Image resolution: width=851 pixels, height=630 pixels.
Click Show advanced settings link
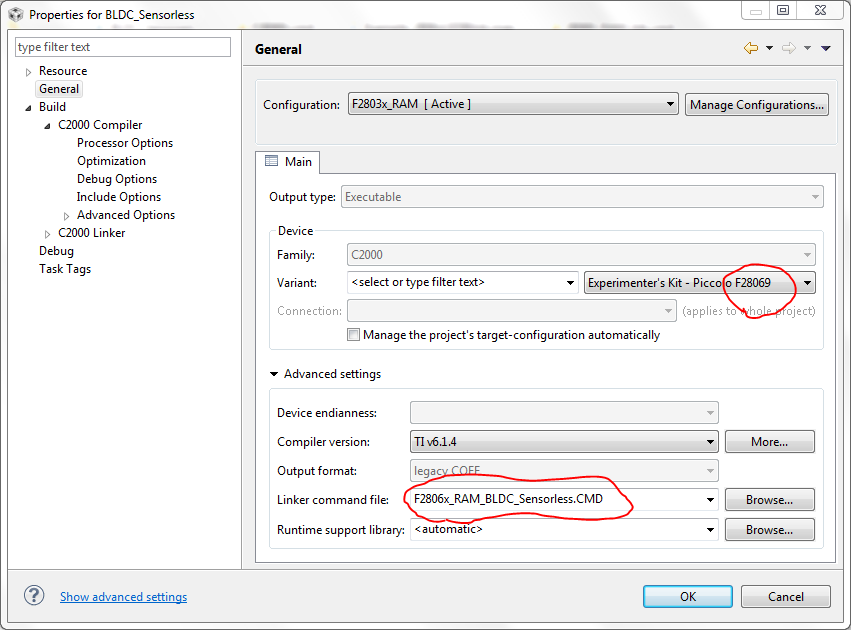click(123, 597)
